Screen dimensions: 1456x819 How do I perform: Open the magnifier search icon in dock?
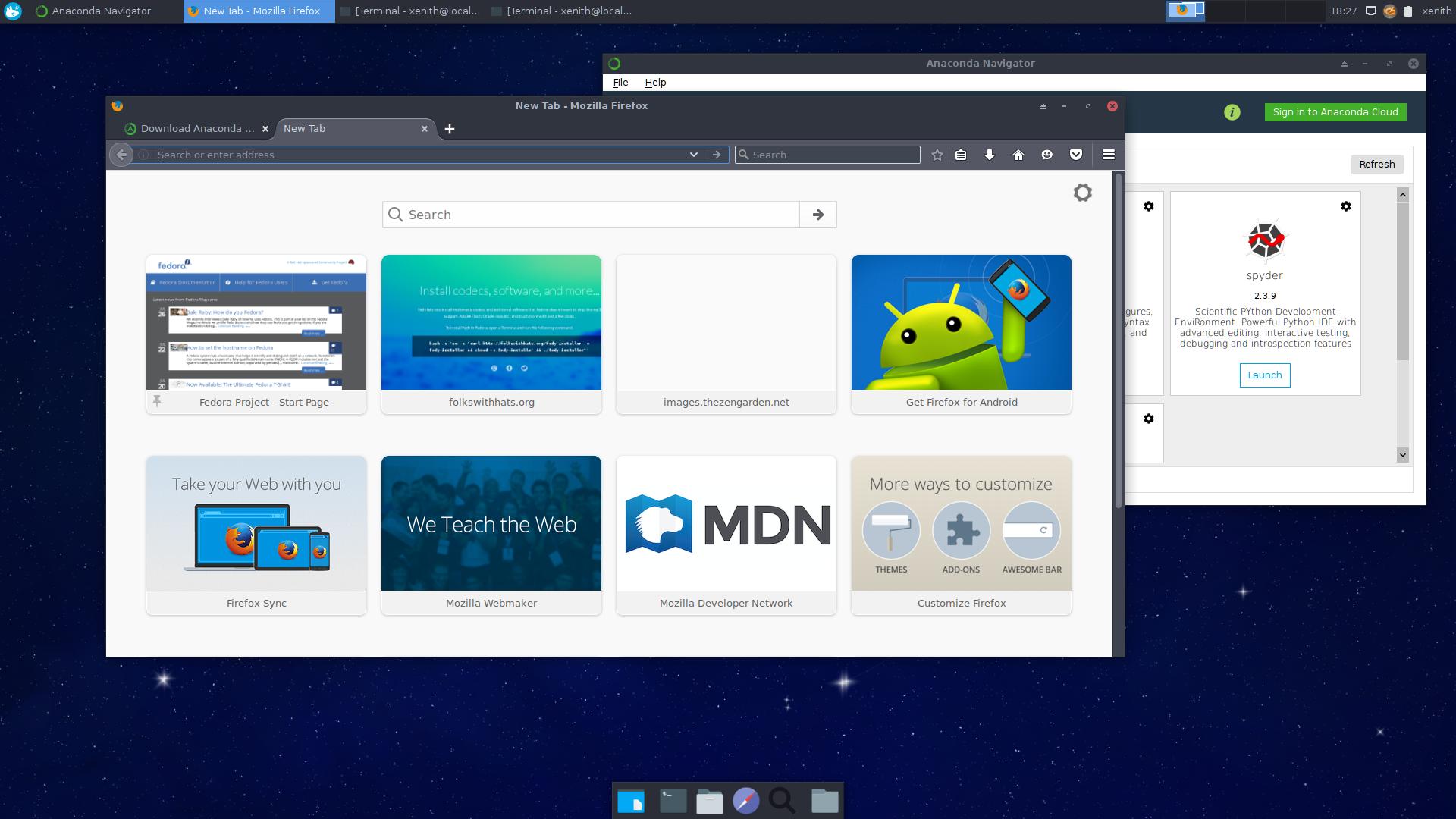[x=782, y=801]
